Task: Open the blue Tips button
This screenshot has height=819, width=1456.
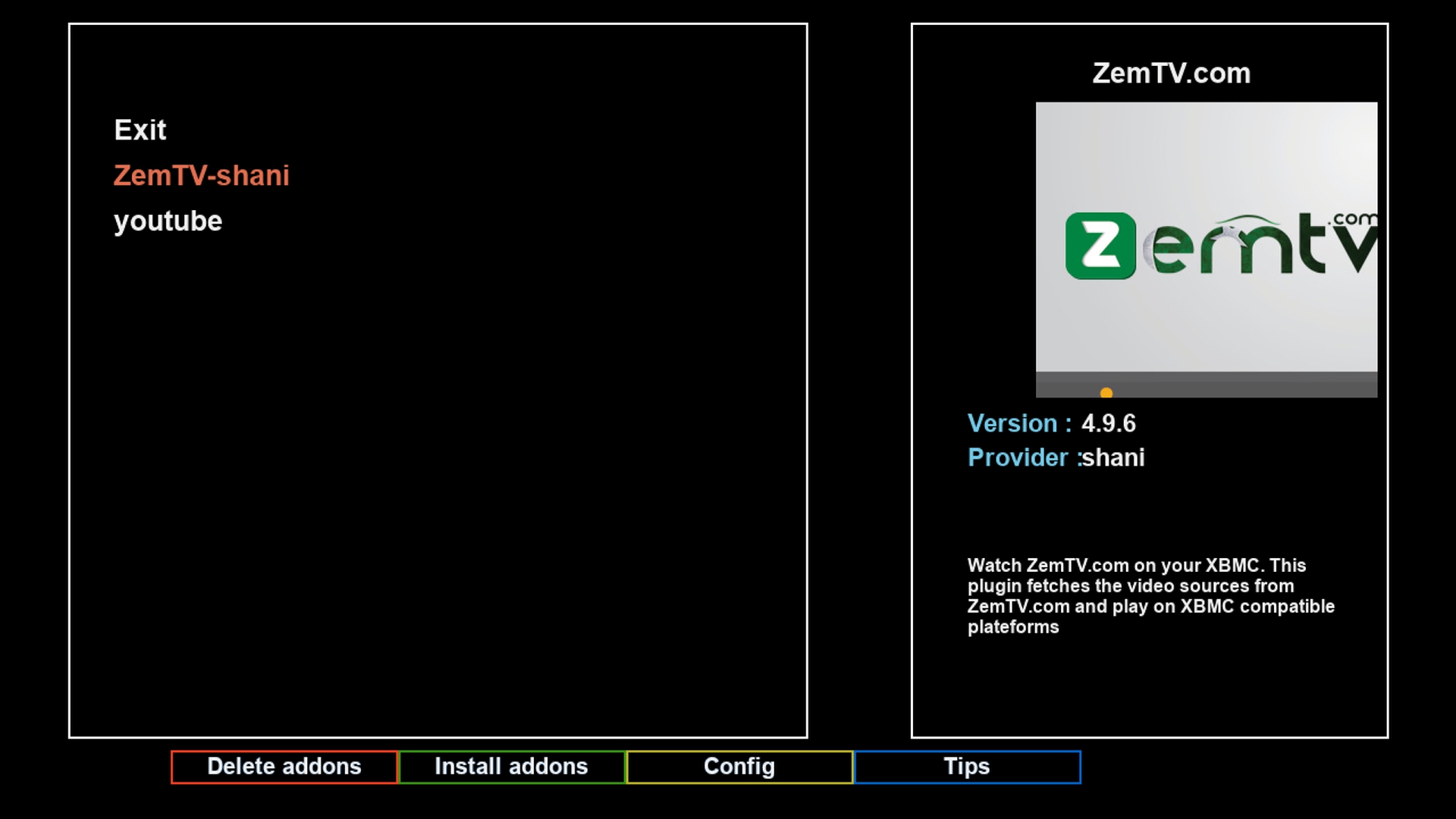Action: point(967,767)
